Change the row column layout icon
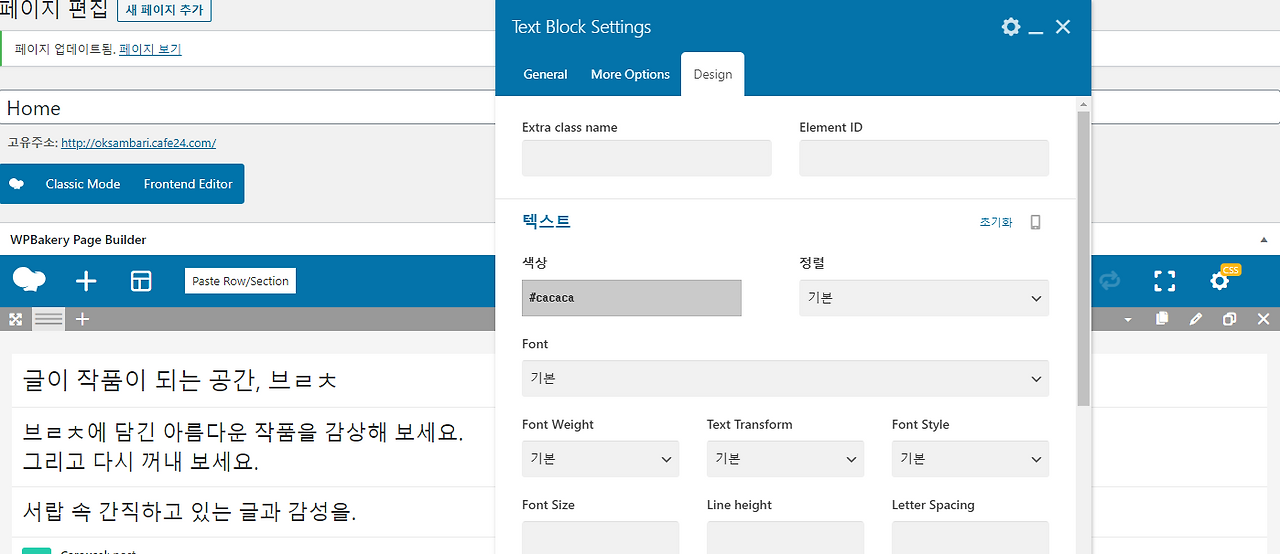The height and width of the screenshot is (554, 1280). pyautogui.click(x=48, y=319)
